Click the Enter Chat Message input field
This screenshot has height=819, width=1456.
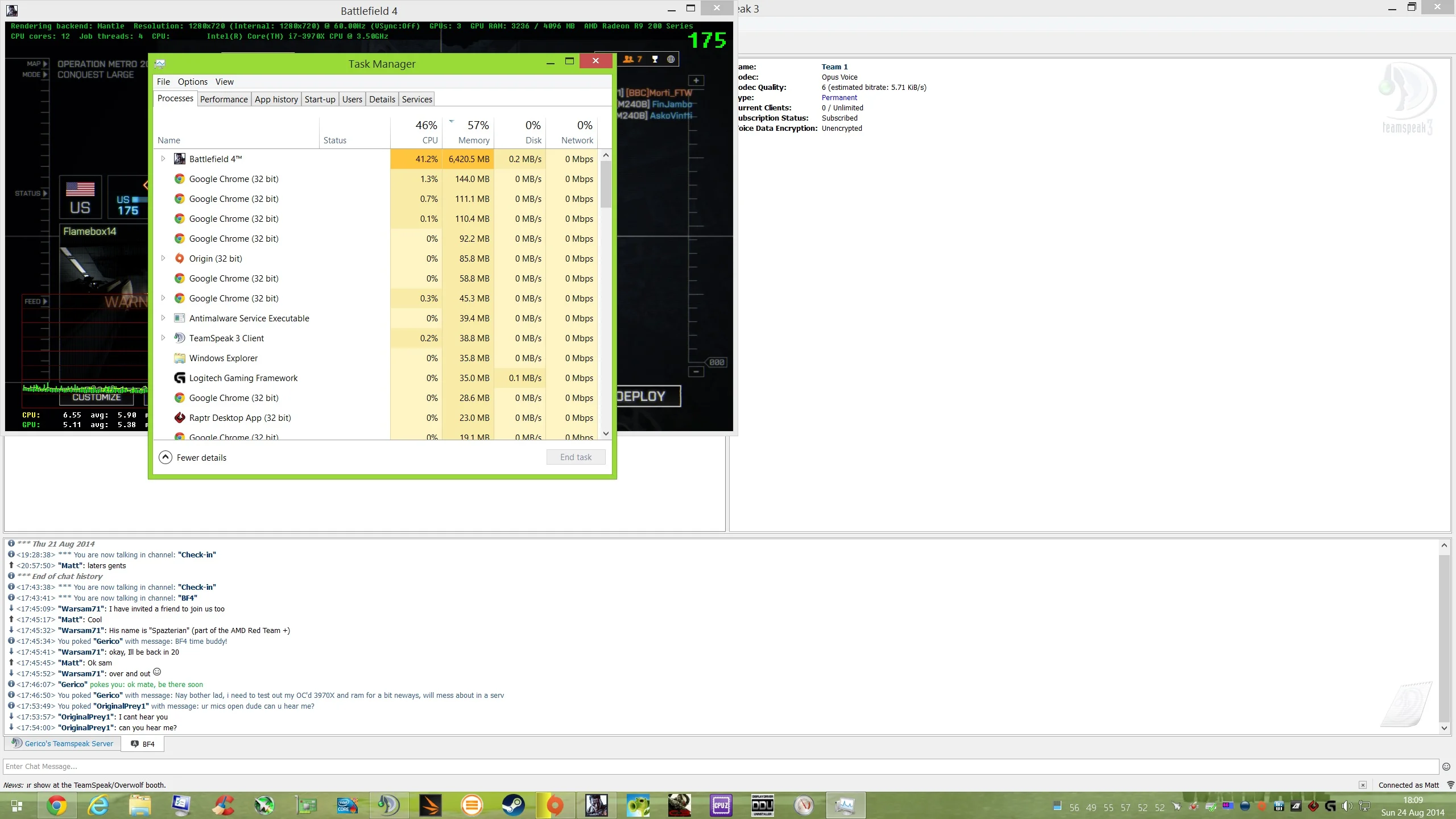[721, 766]
